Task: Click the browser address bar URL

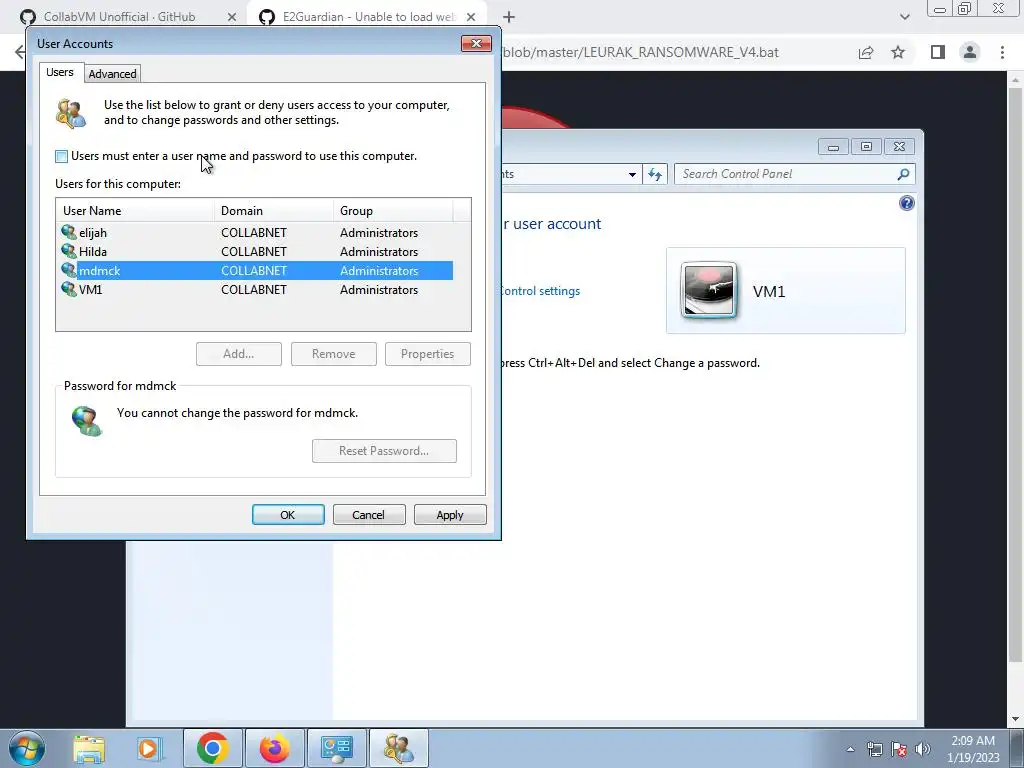Action: [640, 52]
